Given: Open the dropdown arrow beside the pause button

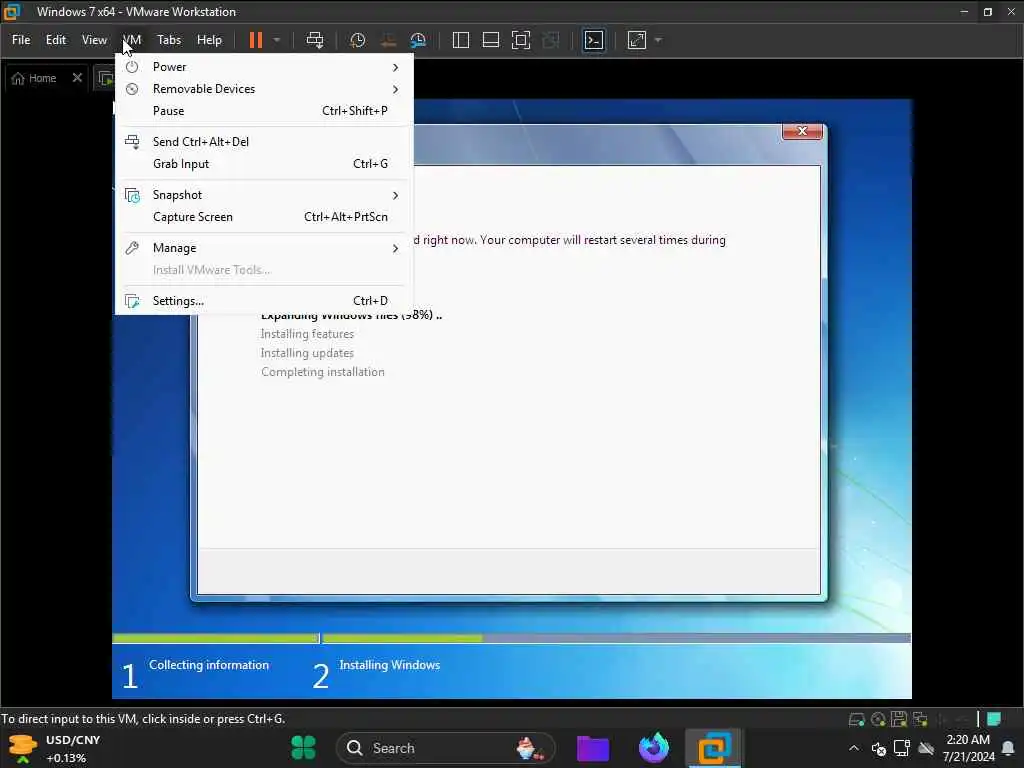Looking at the screenshot, I should (x=277, y=40).
